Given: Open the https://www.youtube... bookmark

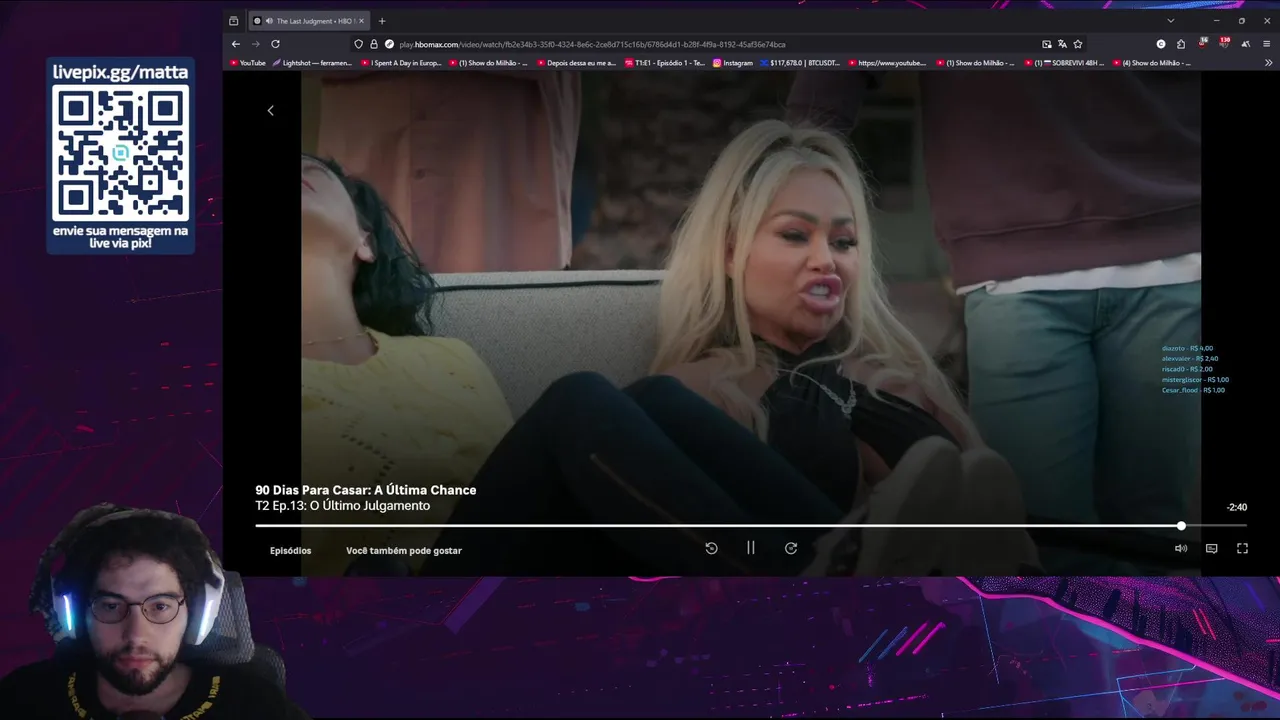Looking at the screenshot, I should 888,63.
